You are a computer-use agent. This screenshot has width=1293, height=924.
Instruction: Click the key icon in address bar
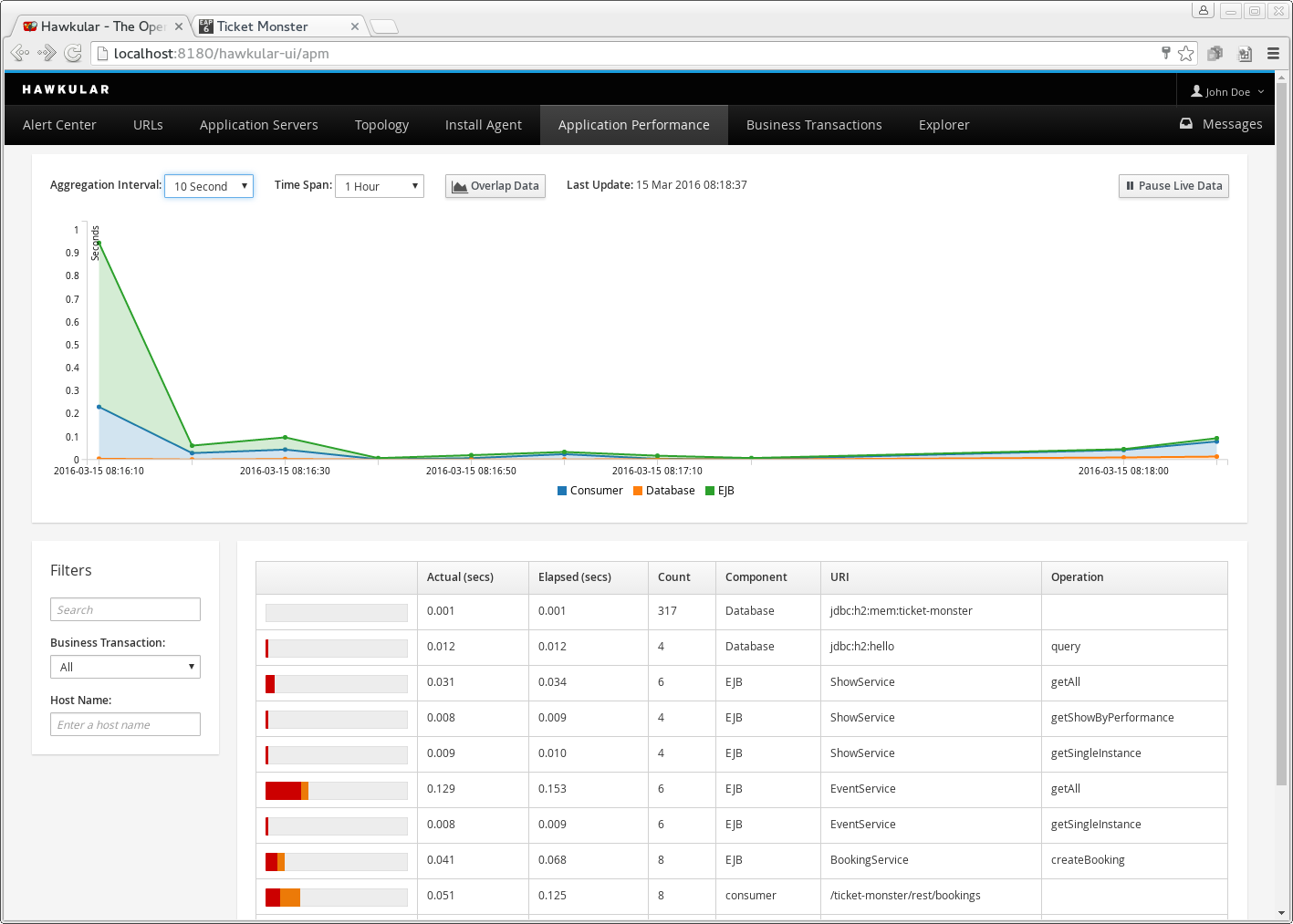coord(1165,53)
